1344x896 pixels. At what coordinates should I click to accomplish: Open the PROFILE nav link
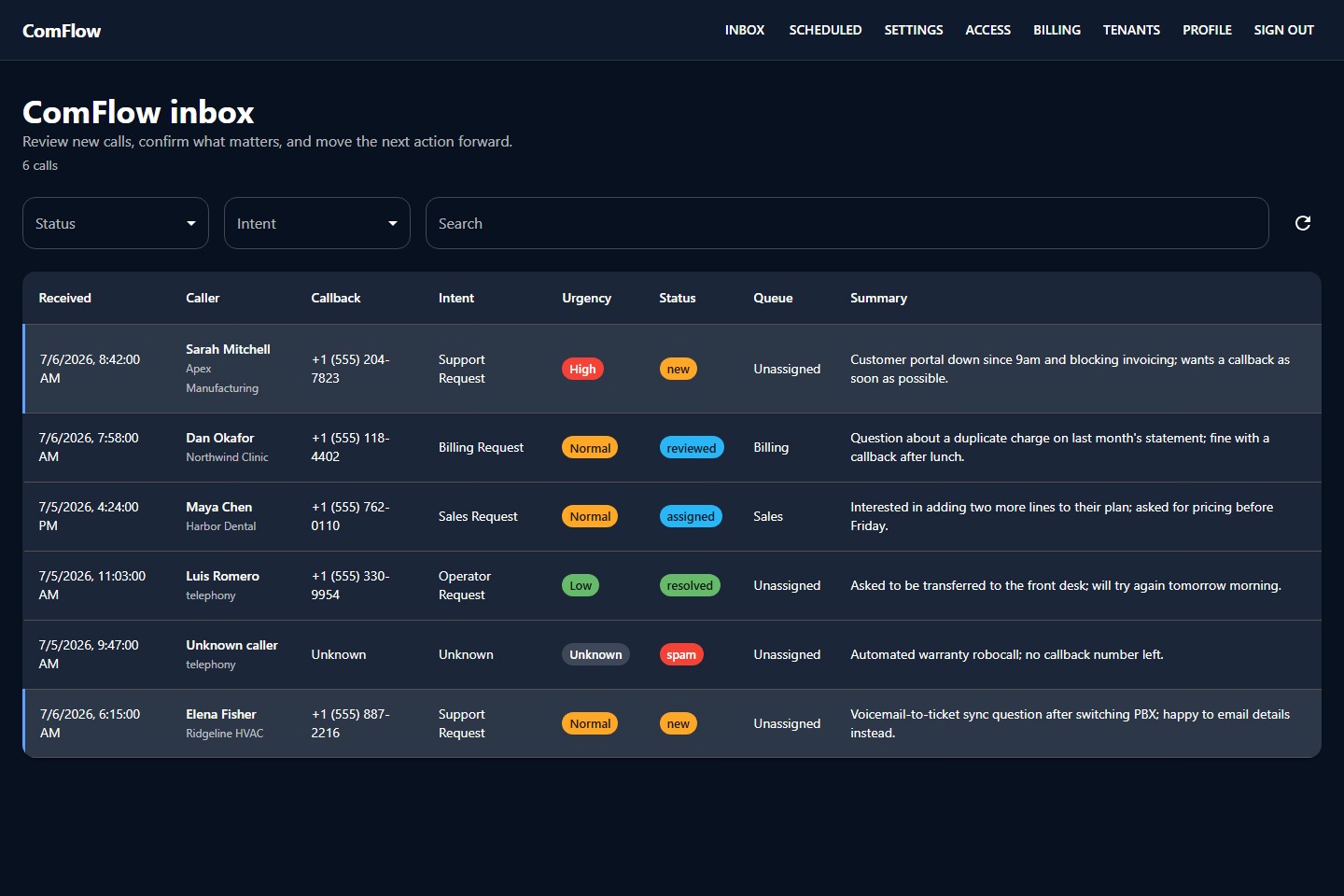(1207, 30)
